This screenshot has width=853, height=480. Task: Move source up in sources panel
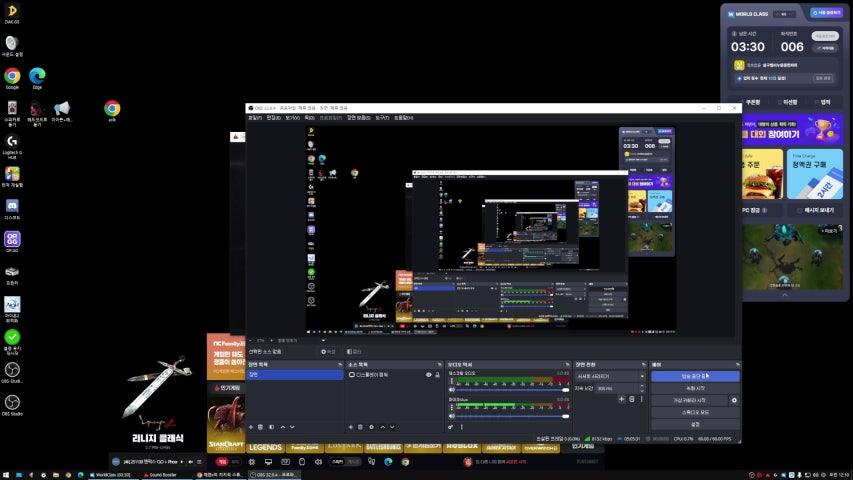coord(382,427)
